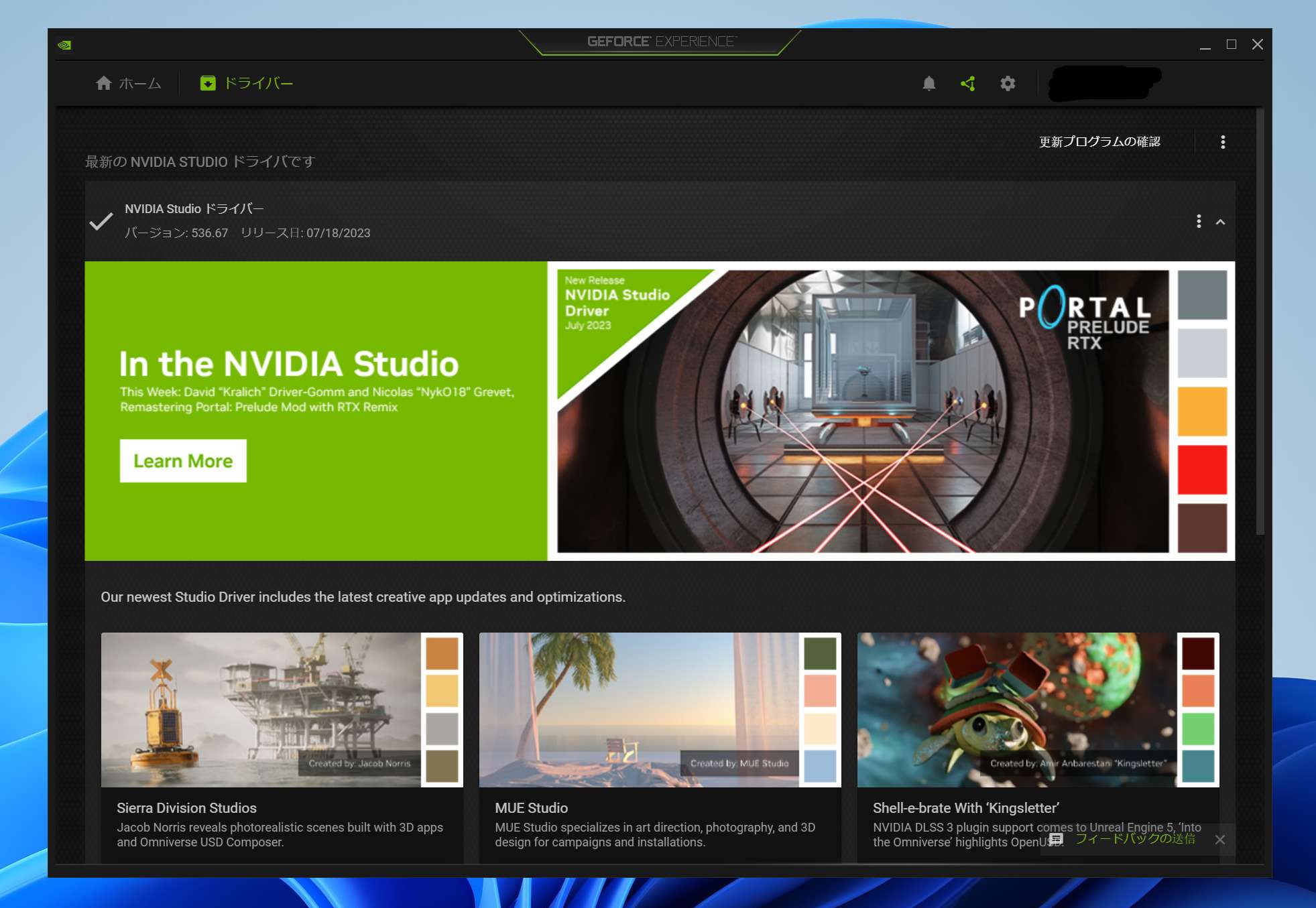Click the Learn More button
Viewport: 1316px width, 908px height.
pyautogui.click(x=183, y=460)
